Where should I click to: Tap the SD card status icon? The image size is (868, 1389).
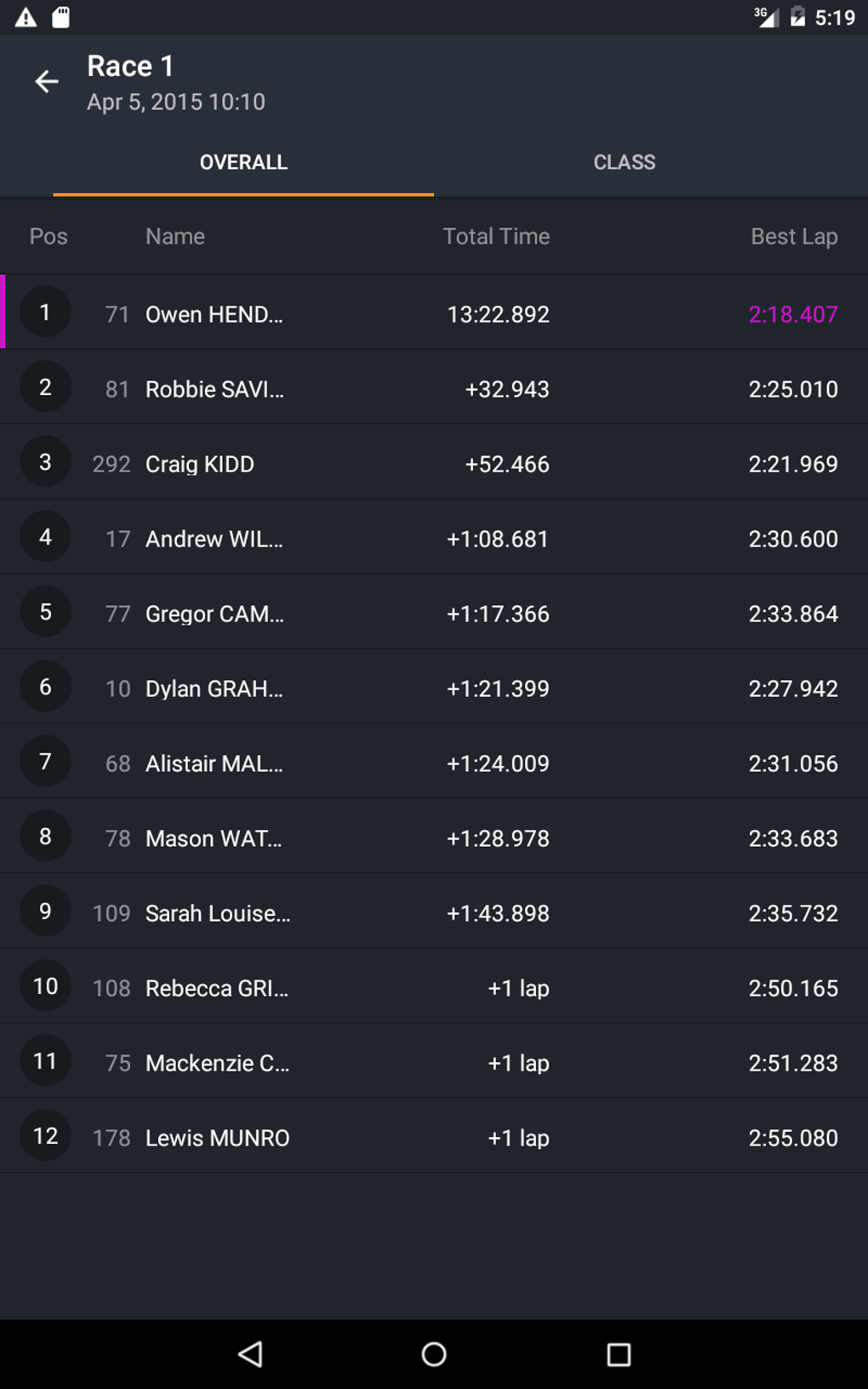[x=61, y=17]
